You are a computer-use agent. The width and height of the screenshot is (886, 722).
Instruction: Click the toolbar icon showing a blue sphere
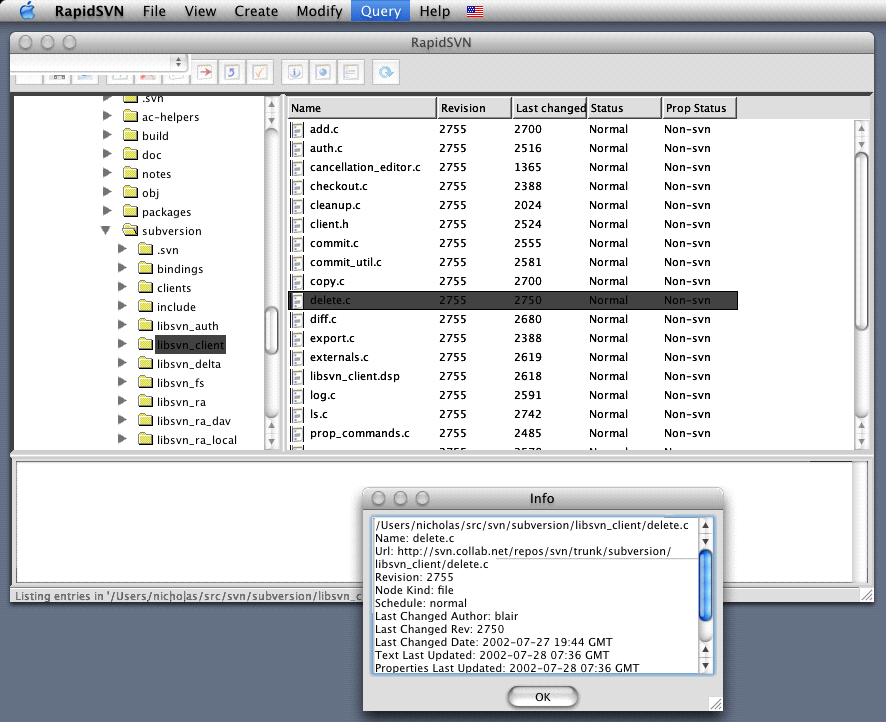[x=323, y=72]
